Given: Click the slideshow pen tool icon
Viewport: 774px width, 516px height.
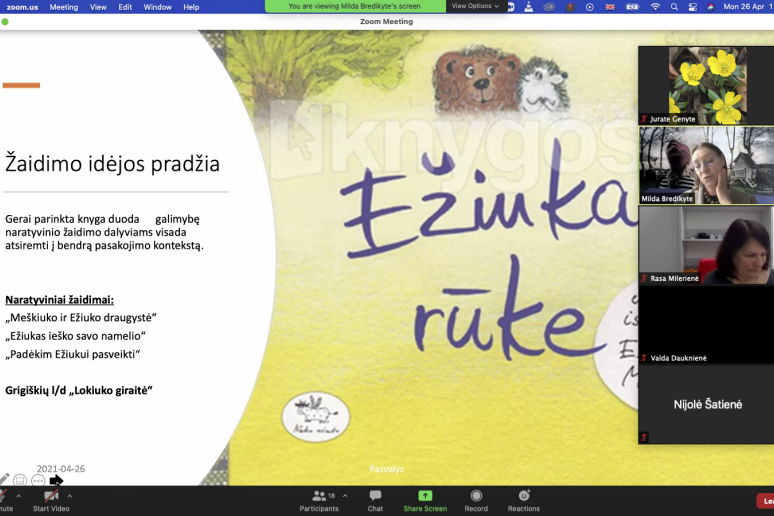Looking at the screenshot, I should [4, 479].
